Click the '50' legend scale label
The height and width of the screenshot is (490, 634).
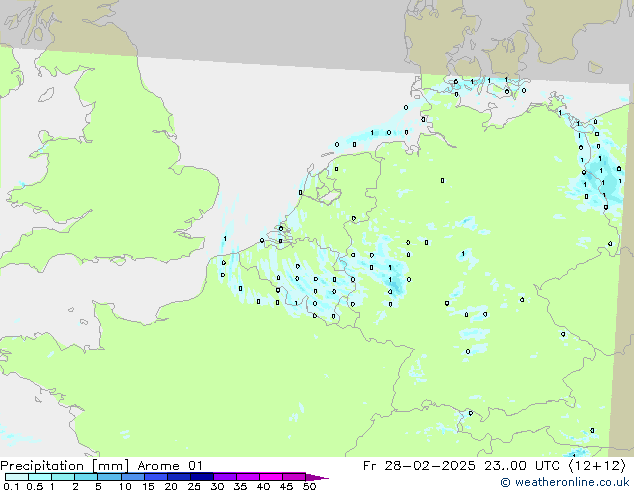pyautogui.click(x=309, y=486)
